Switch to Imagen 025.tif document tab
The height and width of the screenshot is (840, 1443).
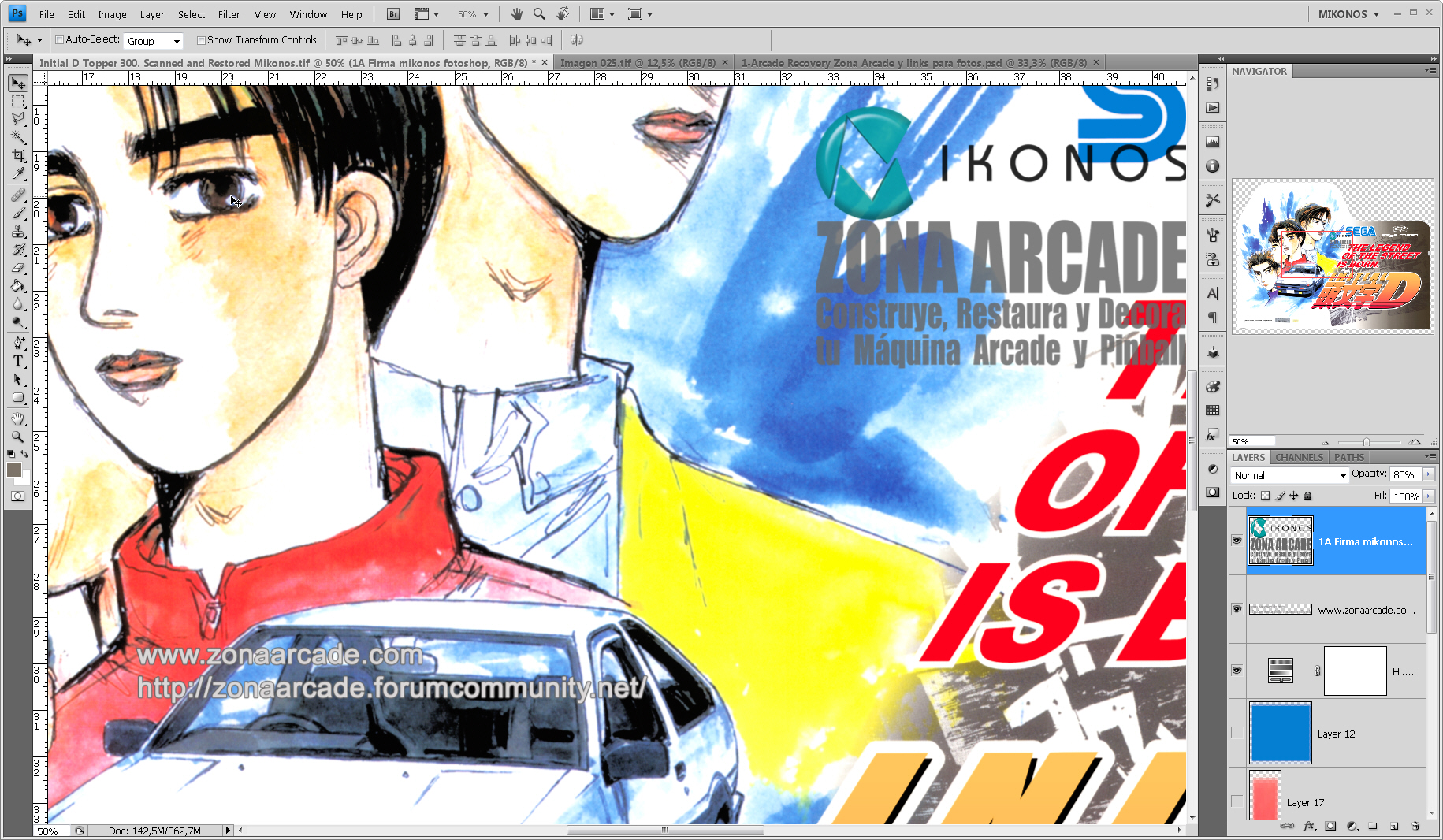click(638, 63)
